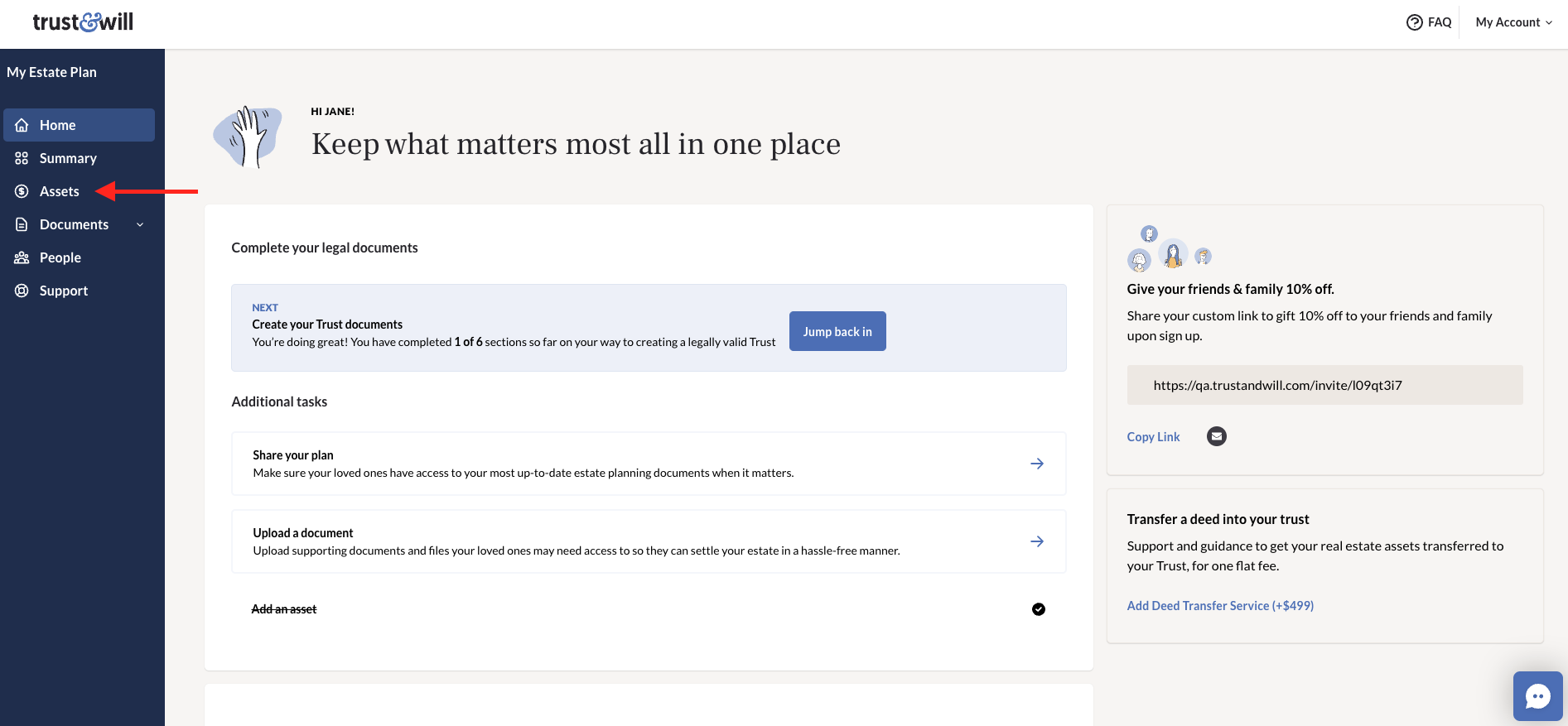Viewport: 1568px width, 726px height.
Task: Click Transfer a deed into your trust heading
Action: [1218, 519]
